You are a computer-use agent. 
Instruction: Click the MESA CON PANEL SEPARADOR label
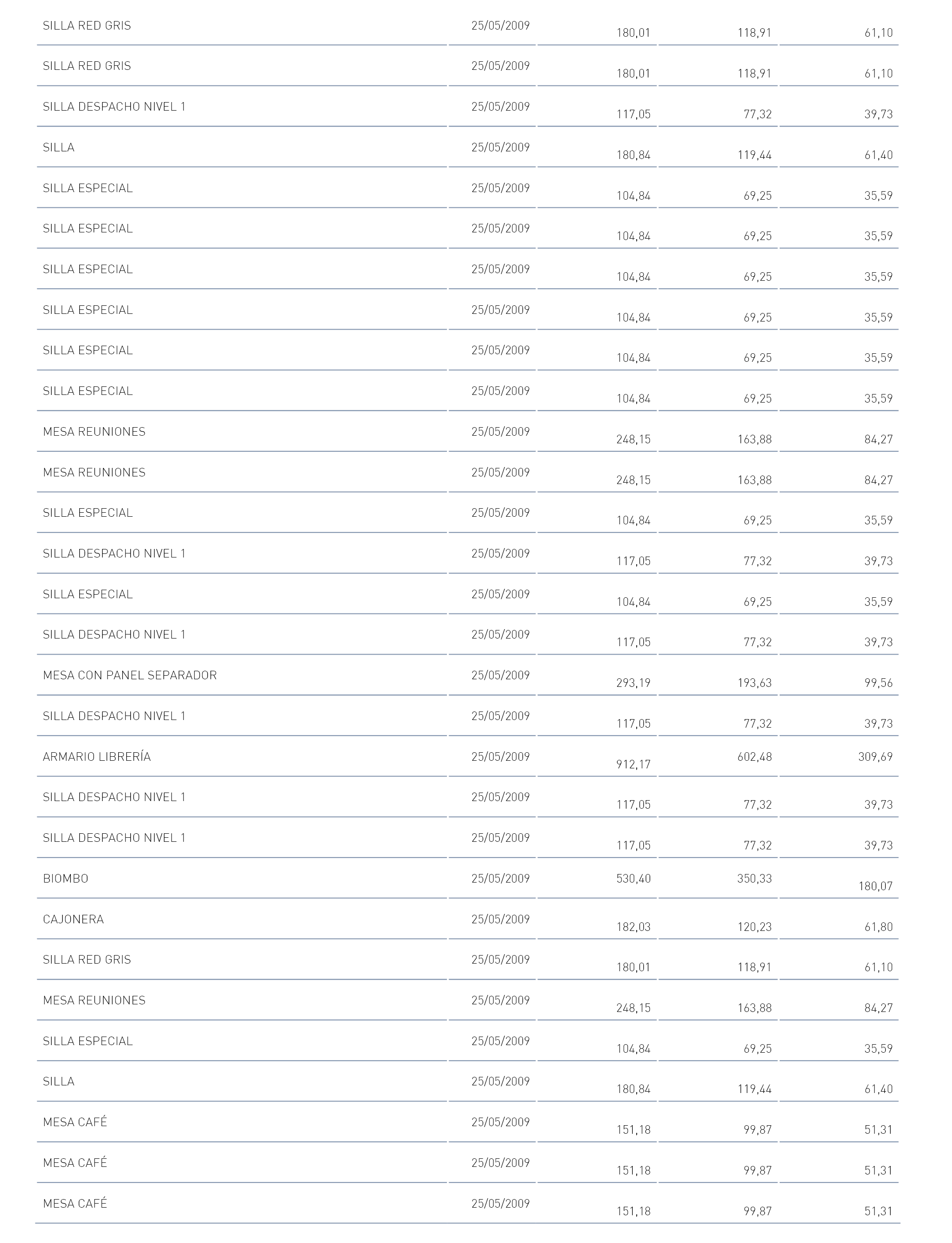pos(130,675)
